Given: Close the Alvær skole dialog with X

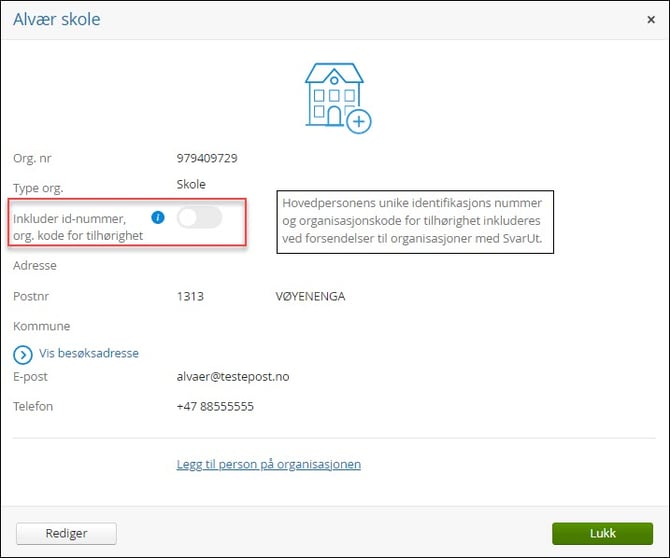Looking at the screenshot, I should pos(651,19).
